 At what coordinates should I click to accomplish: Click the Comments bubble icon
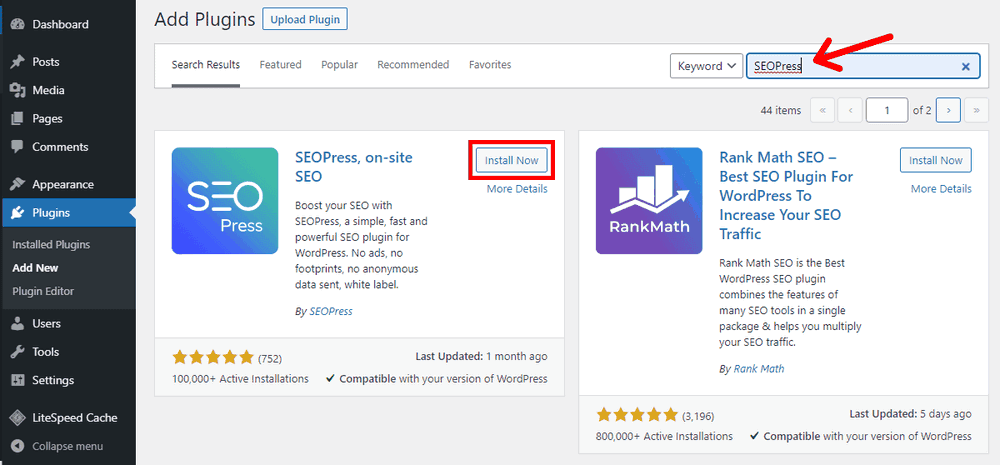[18, 147]
